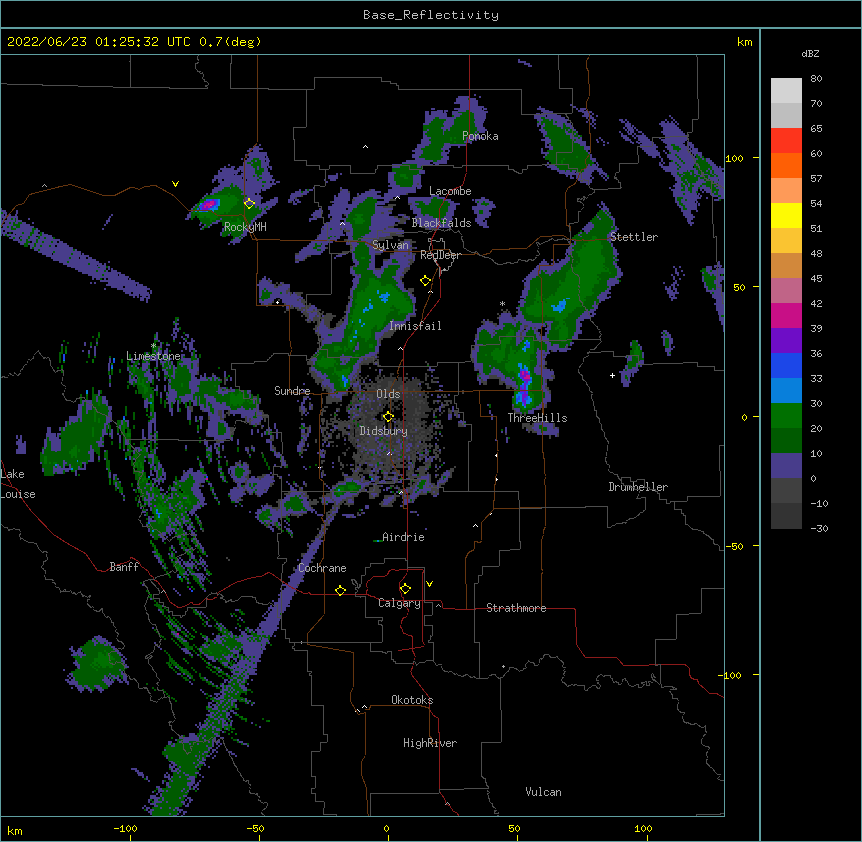The height and width of the screenshot is (842, 862).
Task: Choose the light blue 30-33 dBZ band
Action: coord(786,391)
